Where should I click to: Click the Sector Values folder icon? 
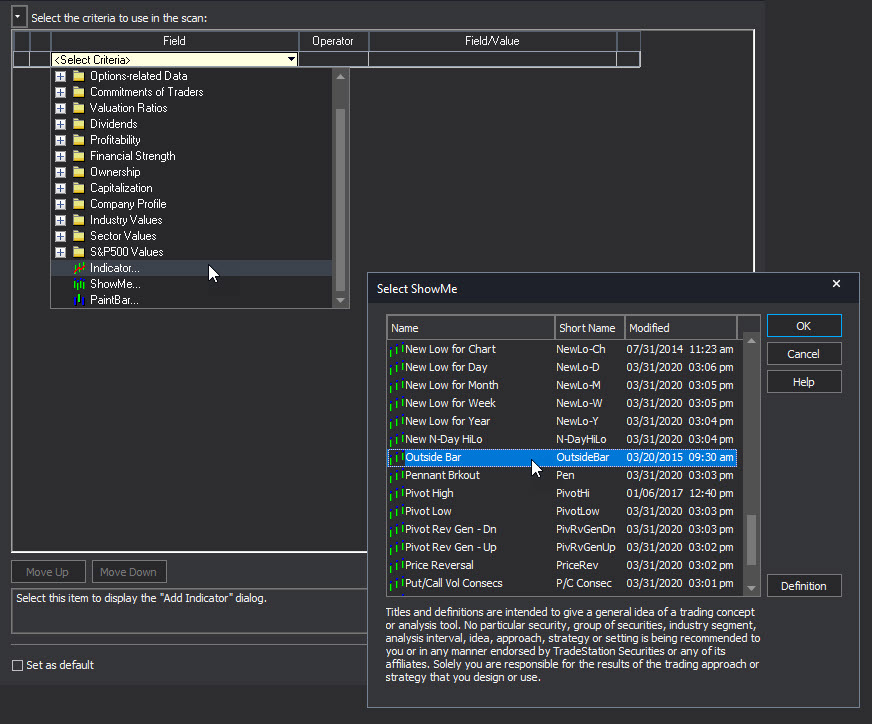coord(79,236)
